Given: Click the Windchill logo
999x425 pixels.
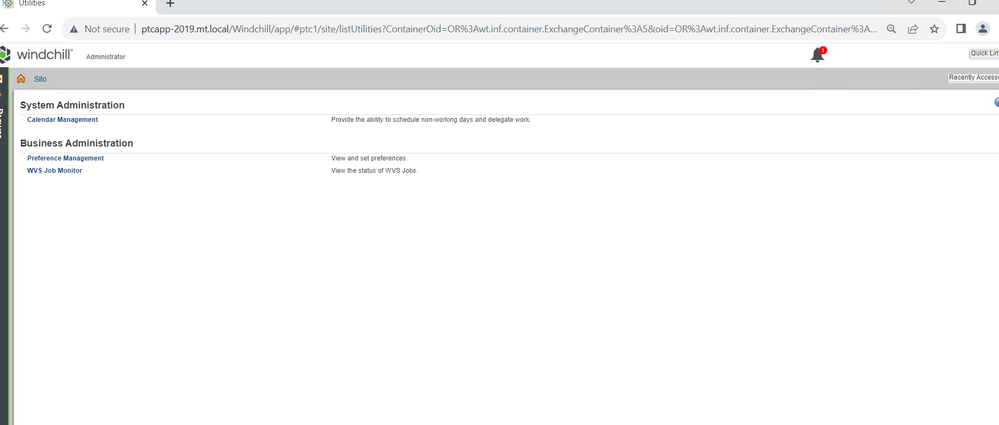Looking at the screenshot, I should pyautogui.click(x=37, y=55).
